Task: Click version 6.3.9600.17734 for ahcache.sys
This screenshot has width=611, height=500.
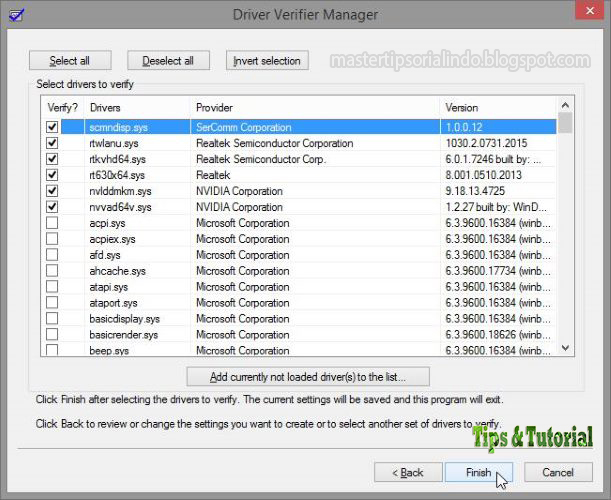Action: click(x=498, y=271)
